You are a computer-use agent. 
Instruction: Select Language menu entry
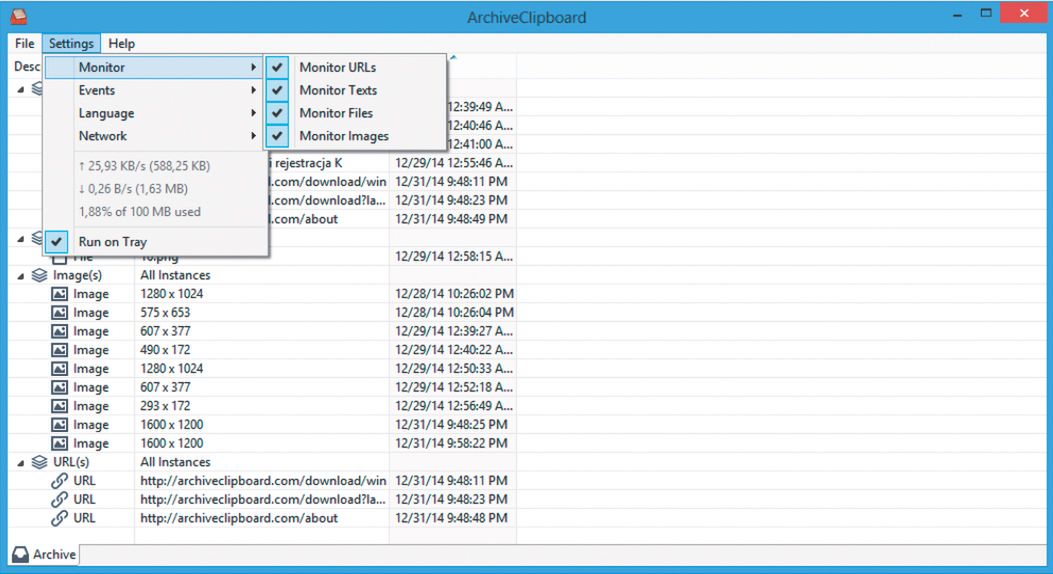154,113
